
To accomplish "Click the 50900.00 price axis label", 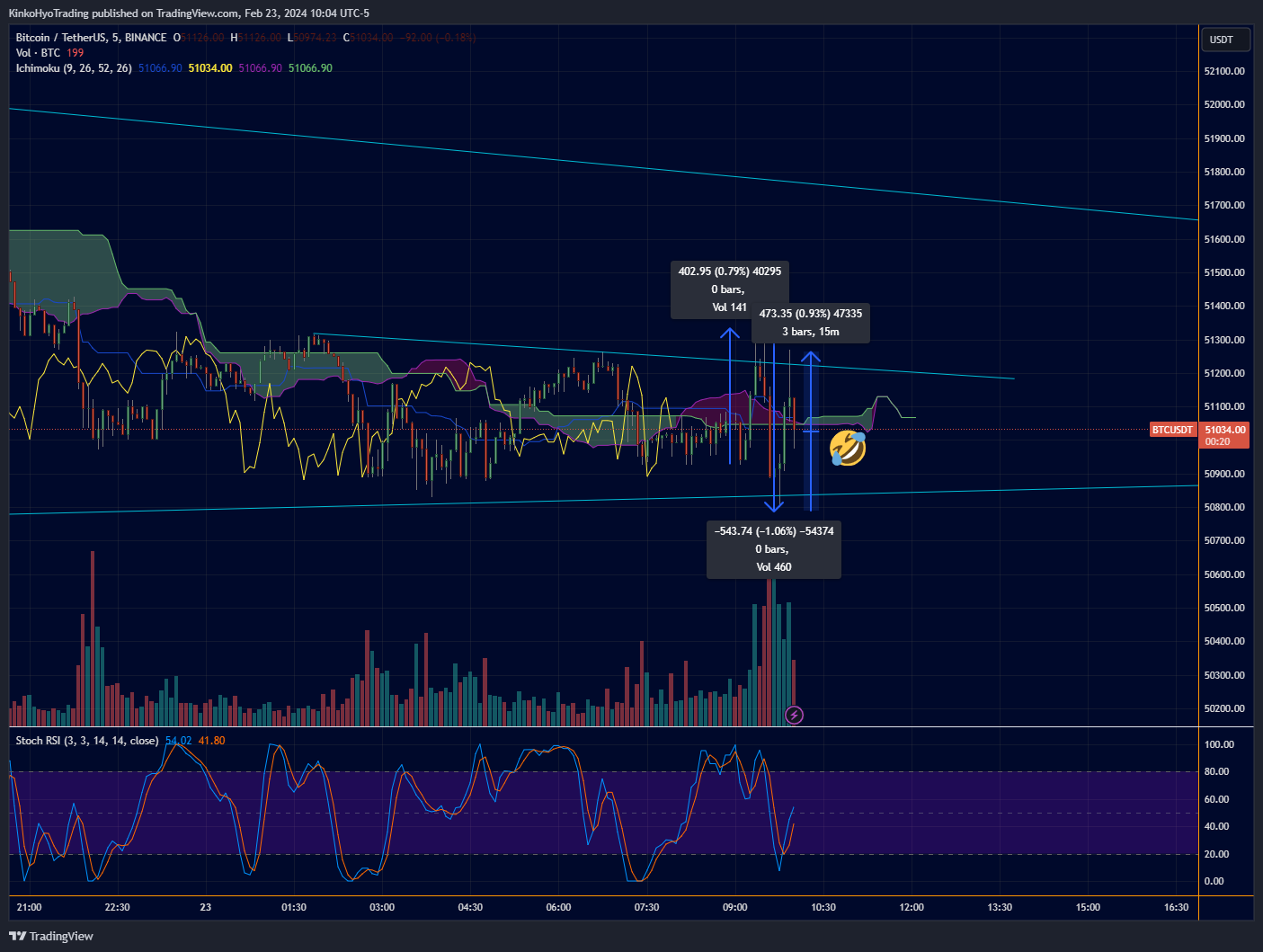I will pos(1224,474).
